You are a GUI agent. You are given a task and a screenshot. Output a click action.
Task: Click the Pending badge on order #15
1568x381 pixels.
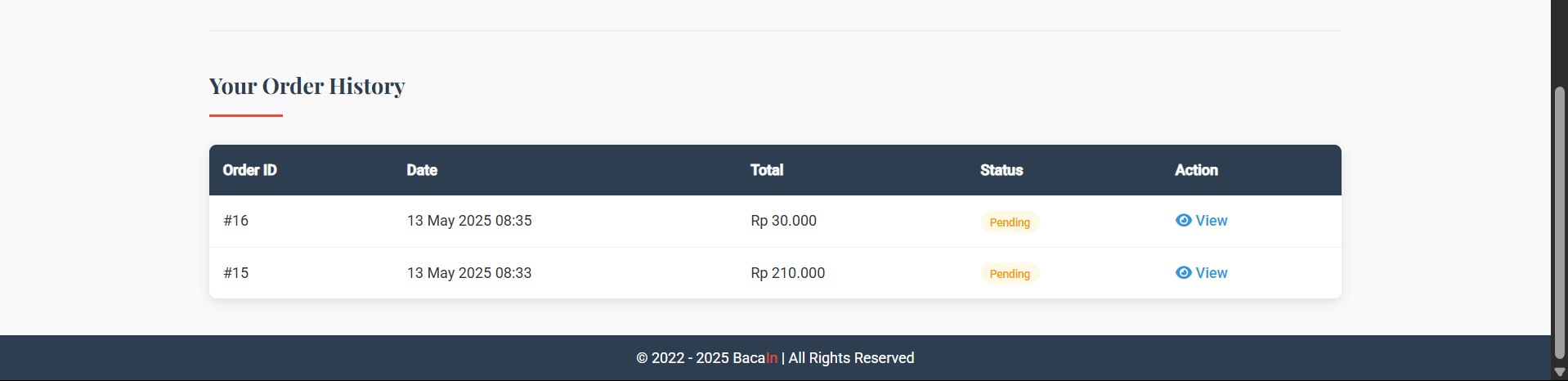[x=1010, y=274]
